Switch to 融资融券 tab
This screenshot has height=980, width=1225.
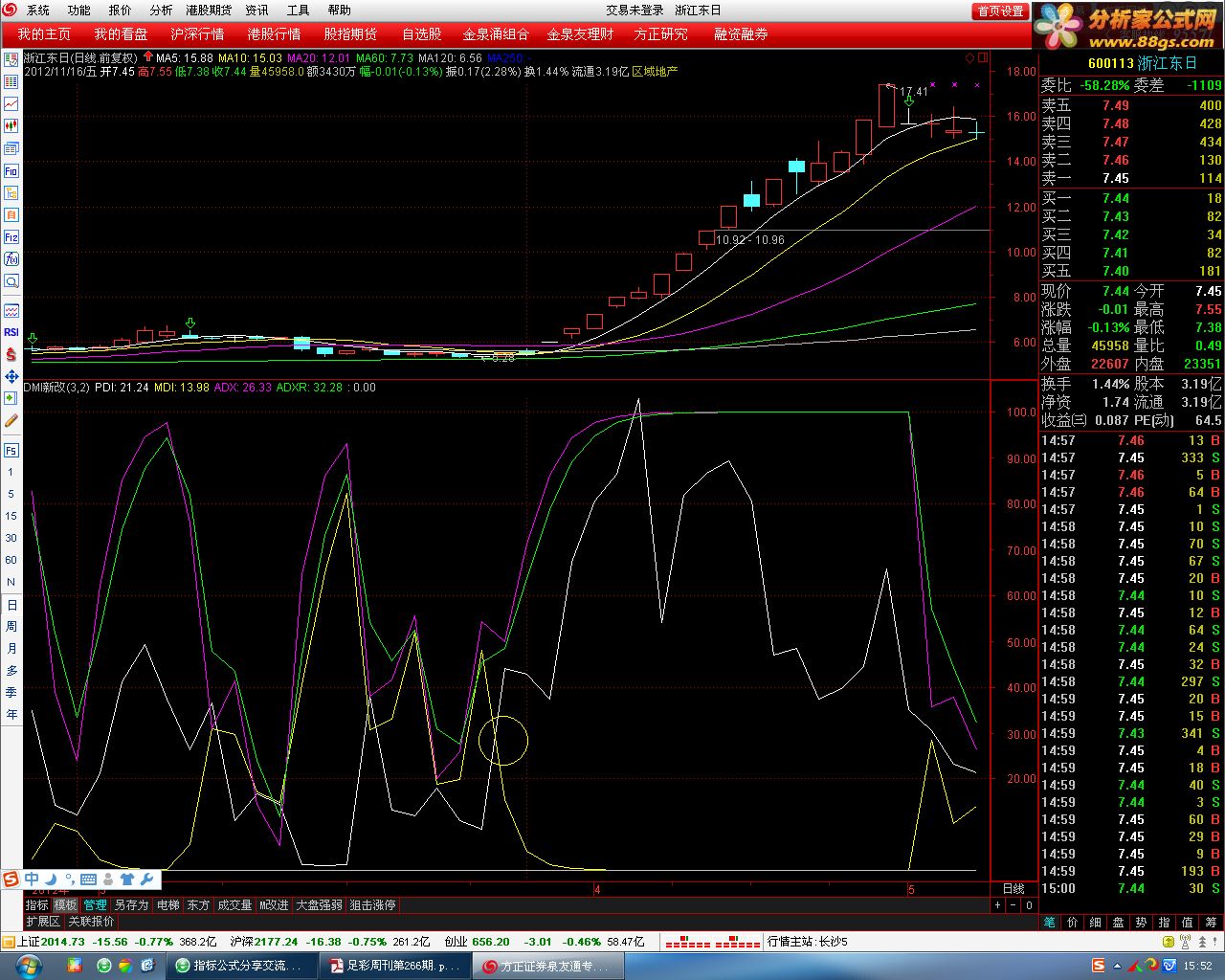point(741,33)
